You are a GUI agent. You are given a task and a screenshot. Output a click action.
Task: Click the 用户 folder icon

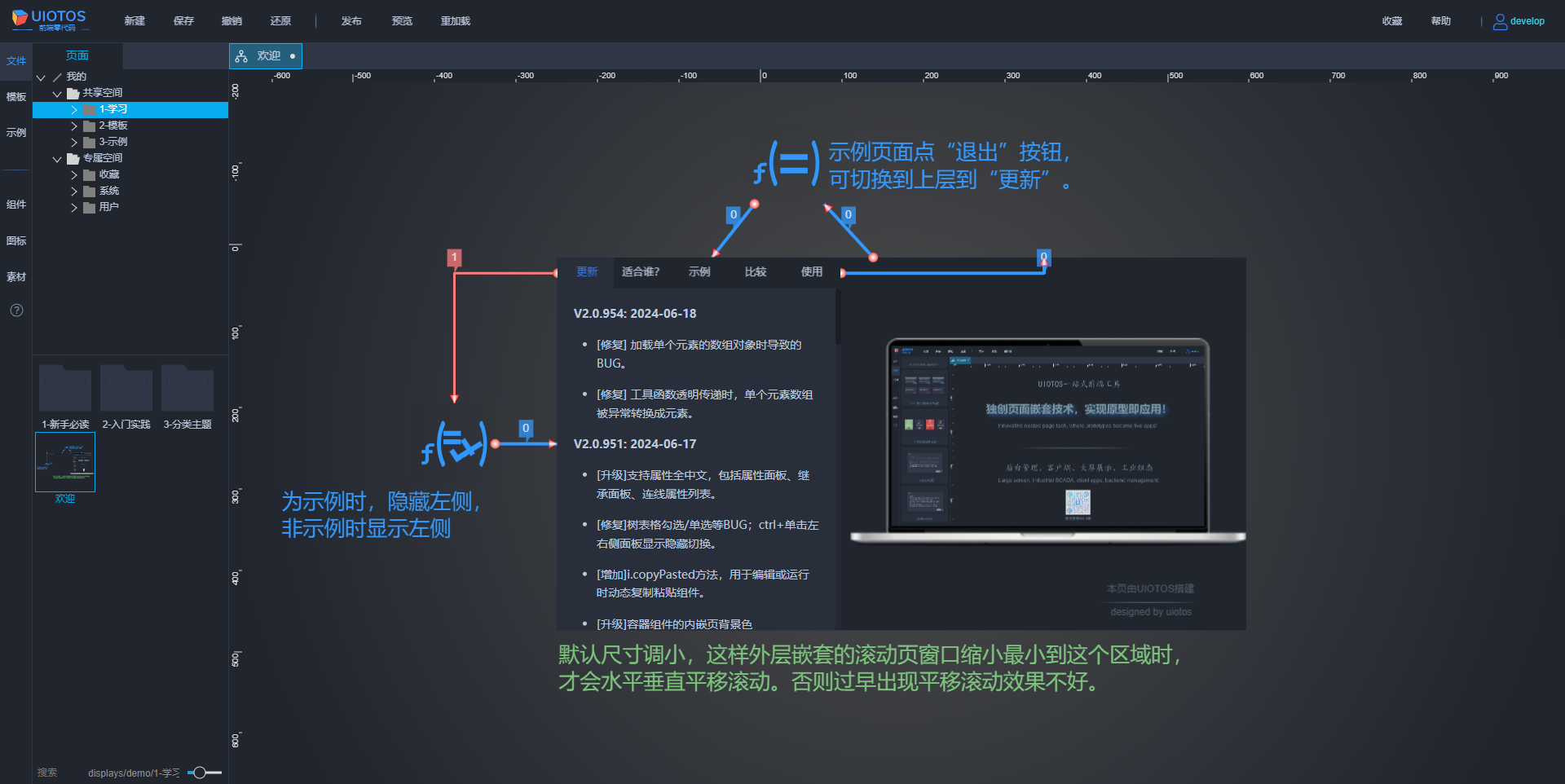(x=90, y=207)
